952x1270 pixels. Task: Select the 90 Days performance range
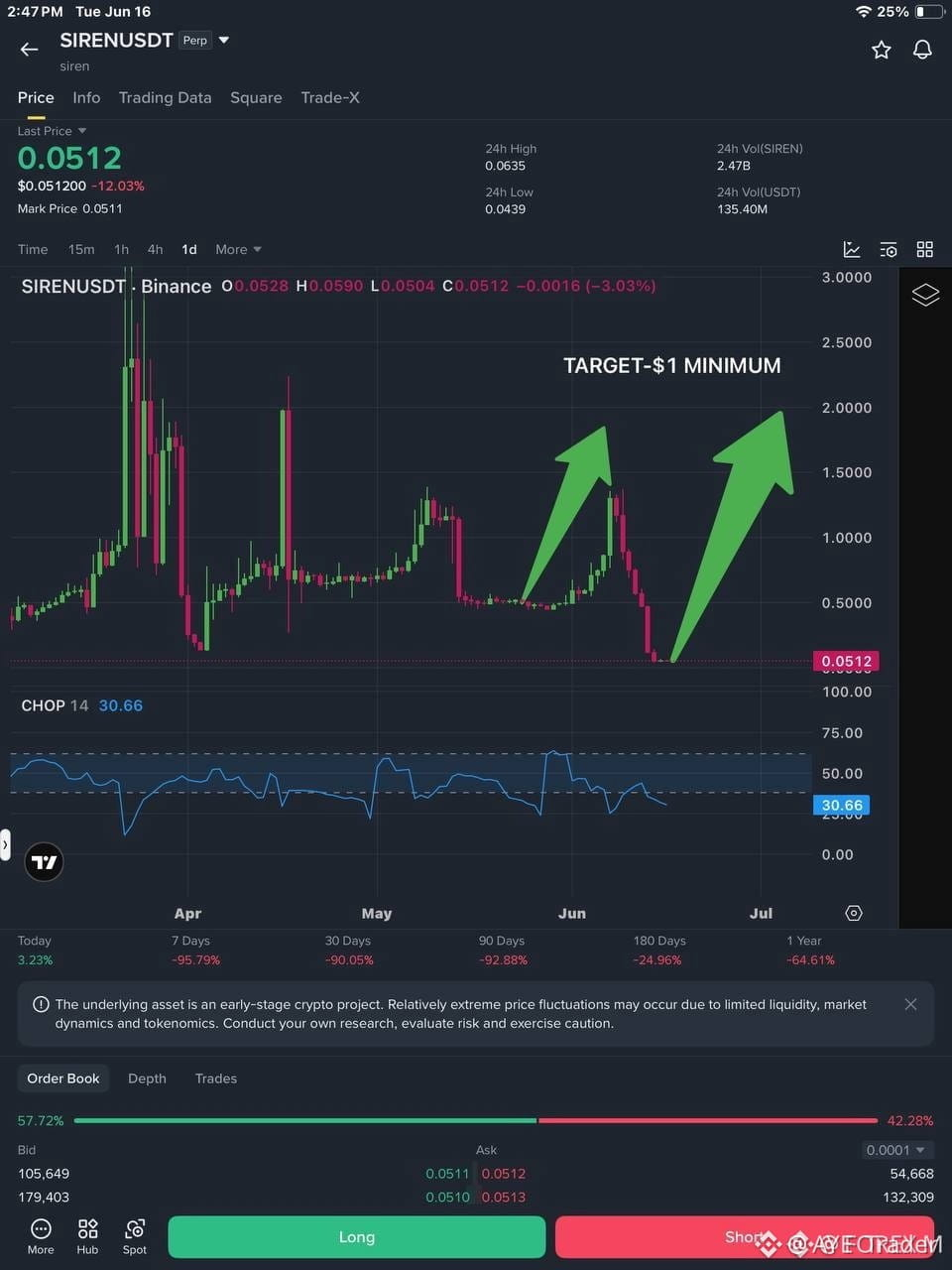(503, 950)
